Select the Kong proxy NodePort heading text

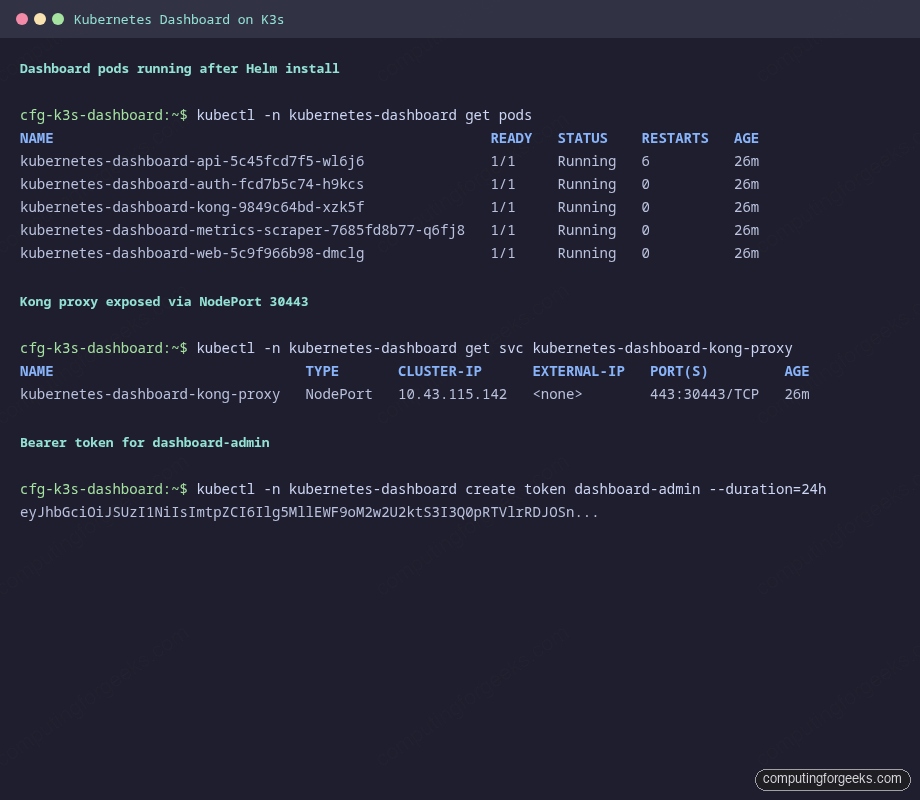point(166,301)
